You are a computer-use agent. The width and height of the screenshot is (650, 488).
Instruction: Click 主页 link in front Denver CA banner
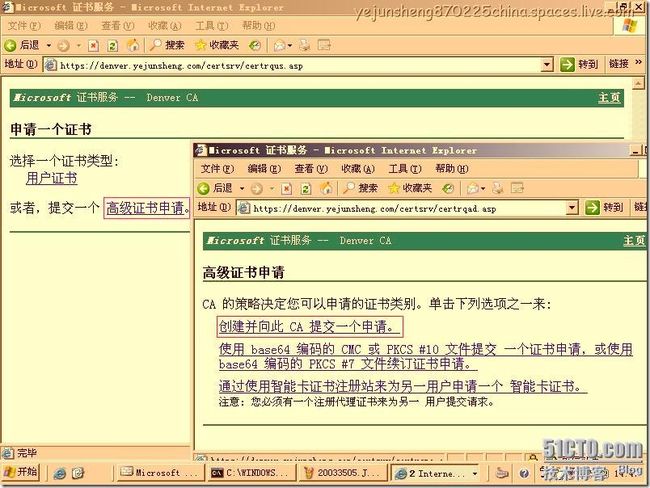[x=634, y=241]
